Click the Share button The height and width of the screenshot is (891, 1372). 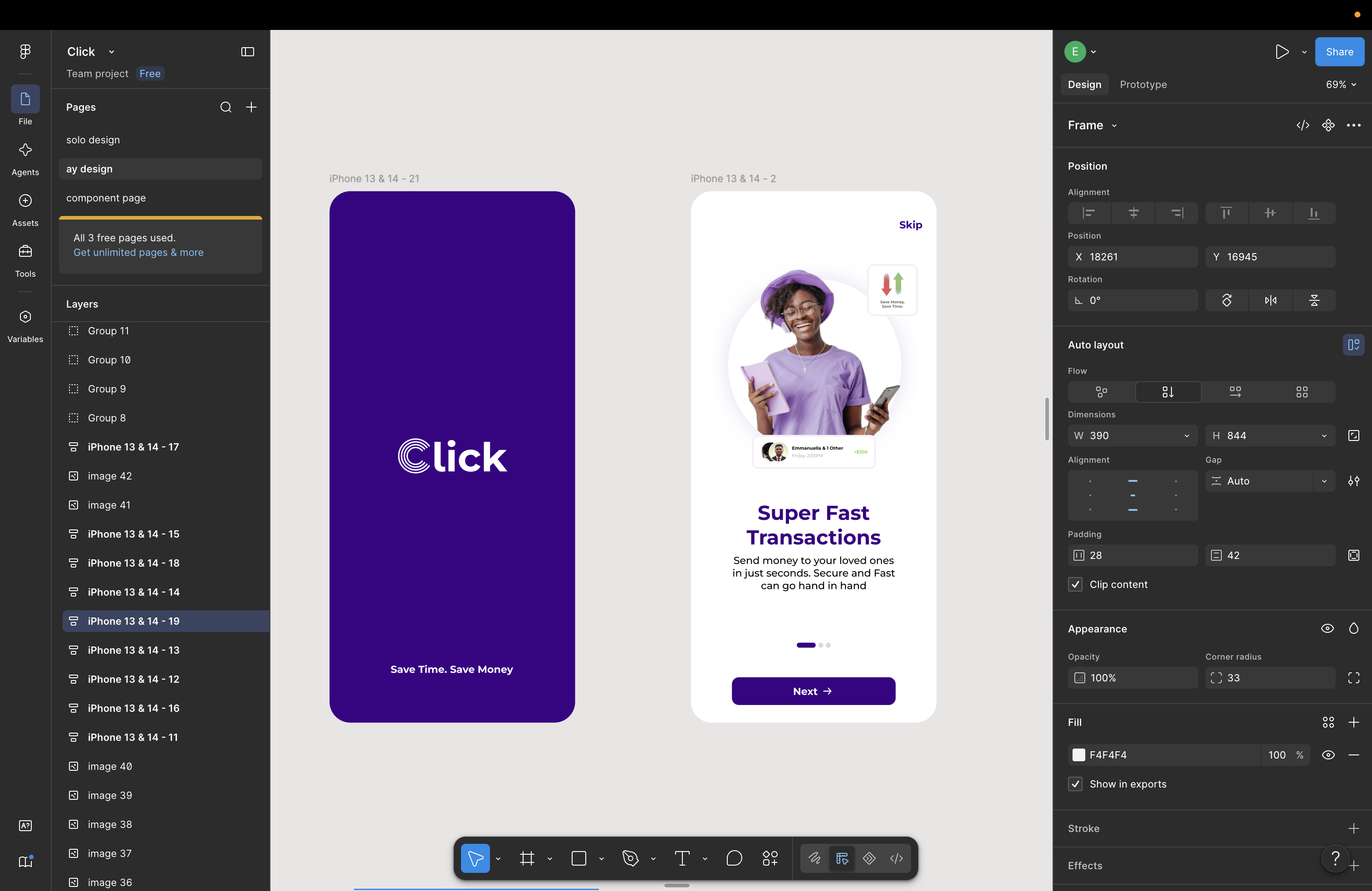[1339, 52]
